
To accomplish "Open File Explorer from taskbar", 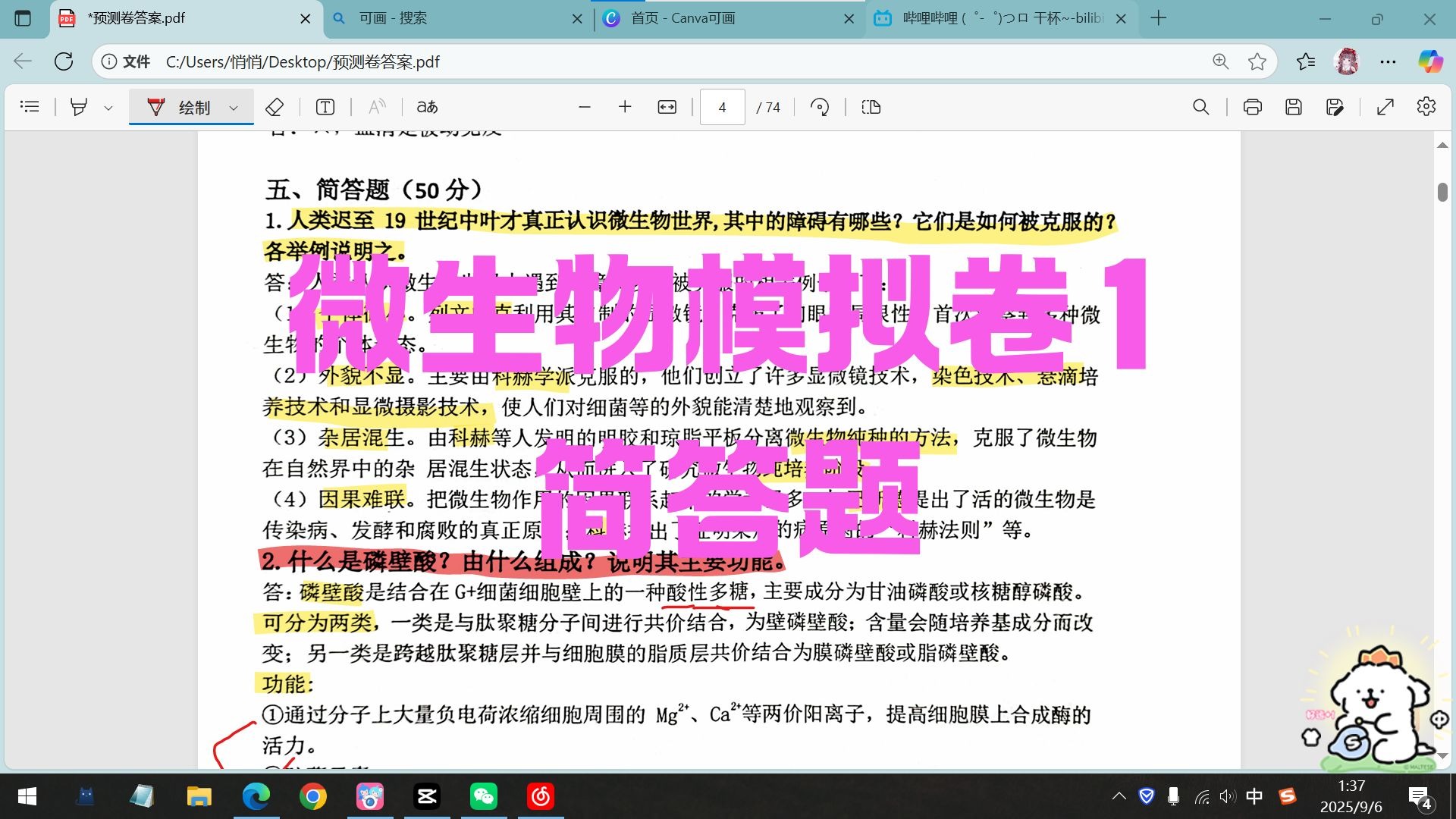I will (199, 796).
